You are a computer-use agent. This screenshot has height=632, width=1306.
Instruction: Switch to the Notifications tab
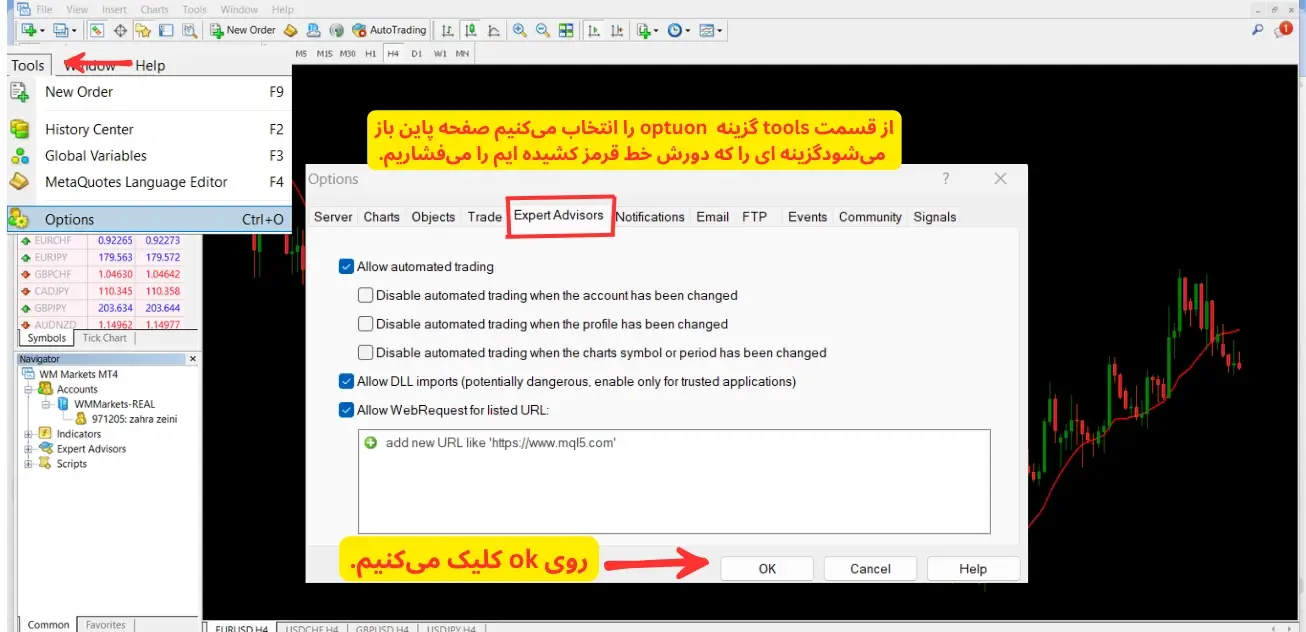[650, 217]
